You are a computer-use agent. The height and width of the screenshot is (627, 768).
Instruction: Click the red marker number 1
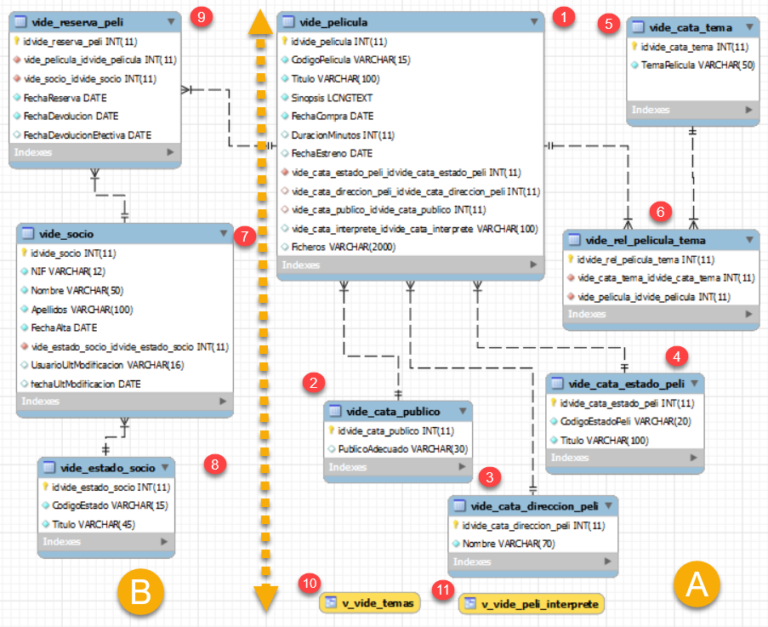tap(565, 18)
